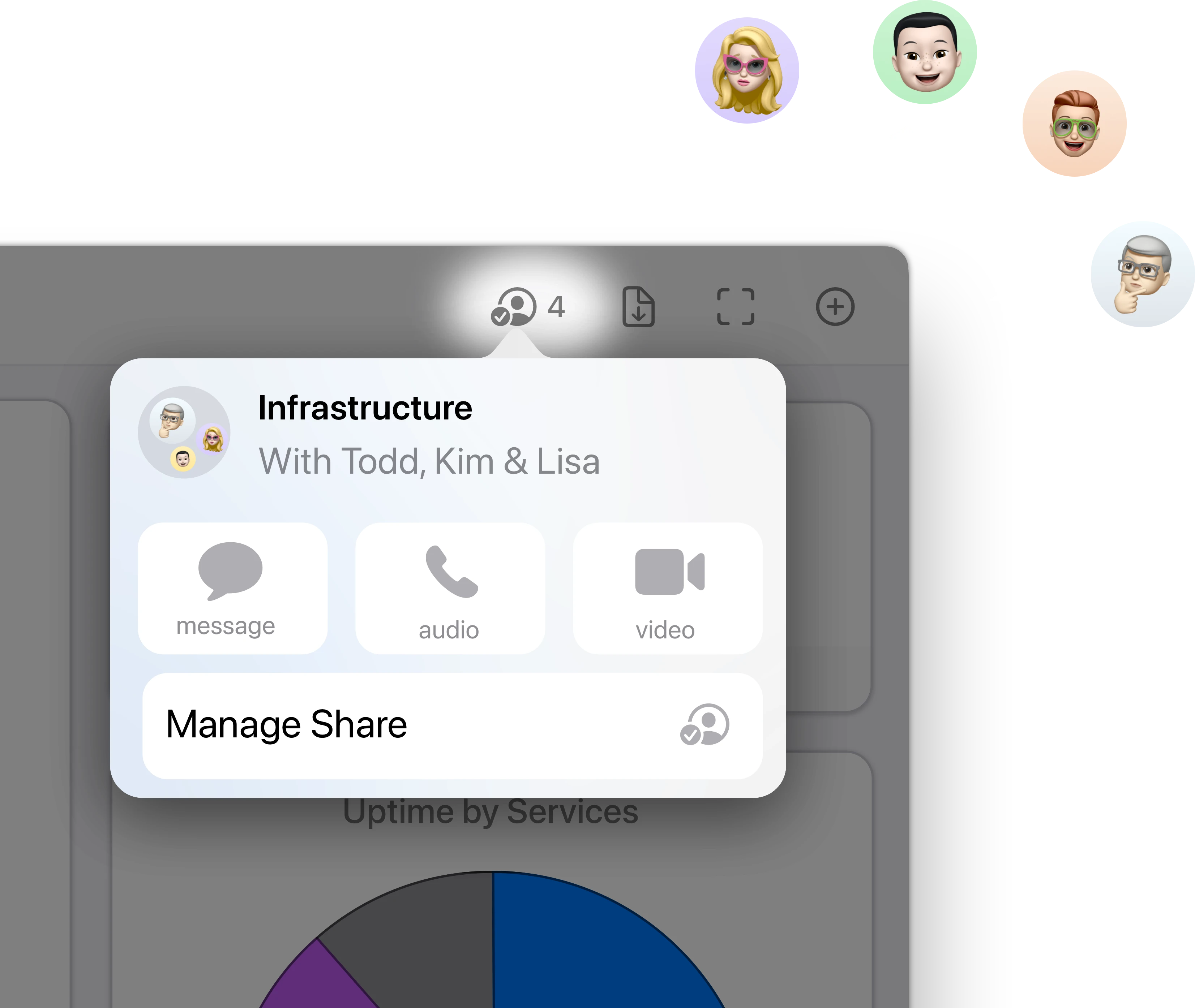Start a message with the group

(233, 588)
